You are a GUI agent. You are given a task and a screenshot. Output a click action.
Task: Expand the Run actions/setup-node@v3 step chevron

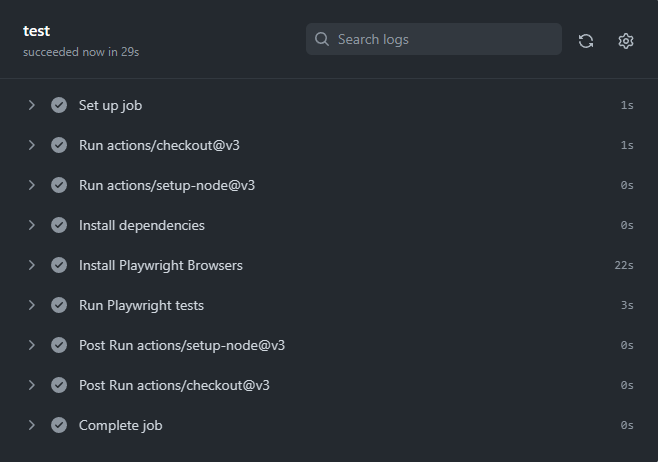(x=31, y=185)
